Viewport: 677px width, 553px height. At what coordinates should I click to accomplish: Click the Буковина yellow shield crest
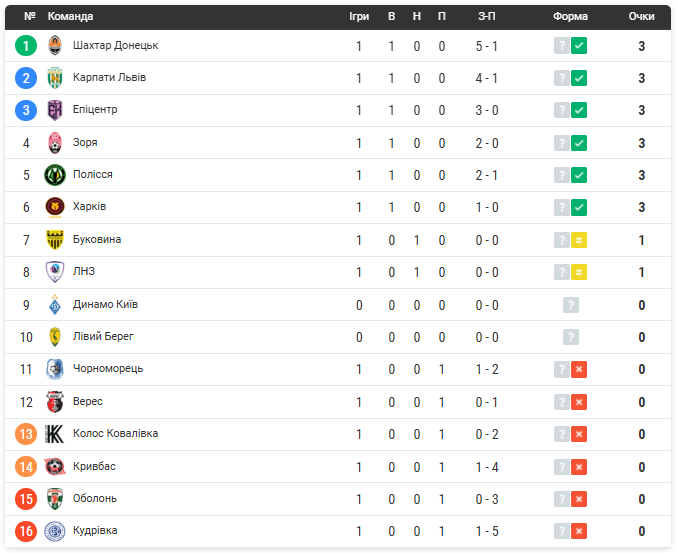55,240
